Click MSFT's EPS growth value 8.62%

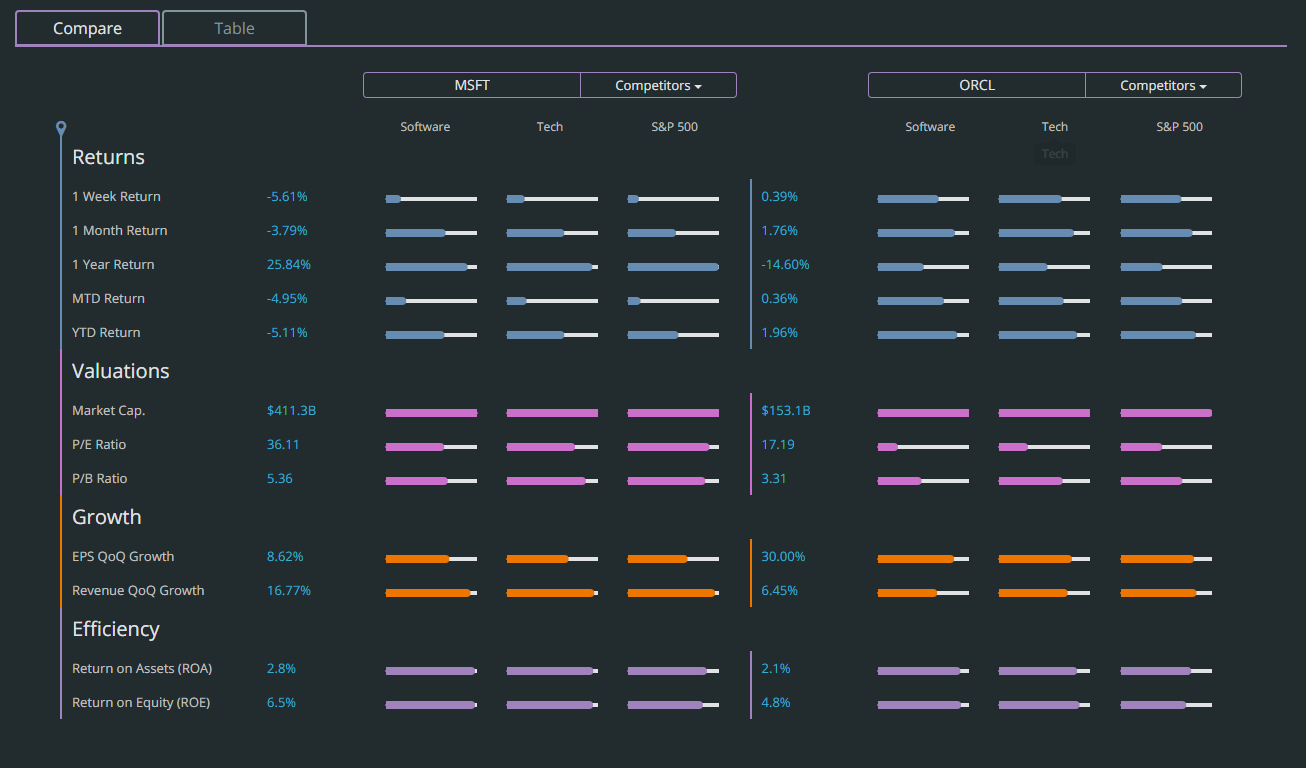285,557
